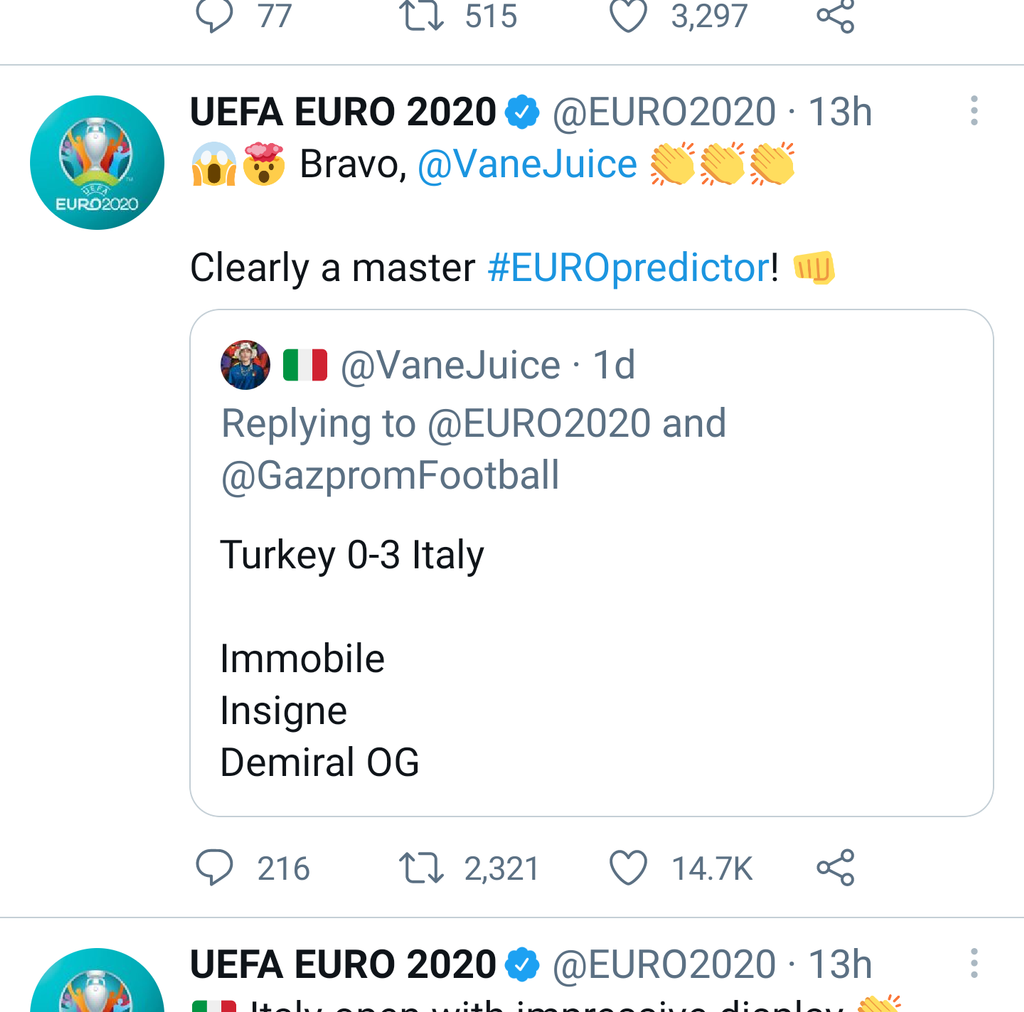Image resolution: width=1024 pixels, height=1012 pixels.
Task: Like the top tweet with 3,297 likes
Action: click(629, 17)
